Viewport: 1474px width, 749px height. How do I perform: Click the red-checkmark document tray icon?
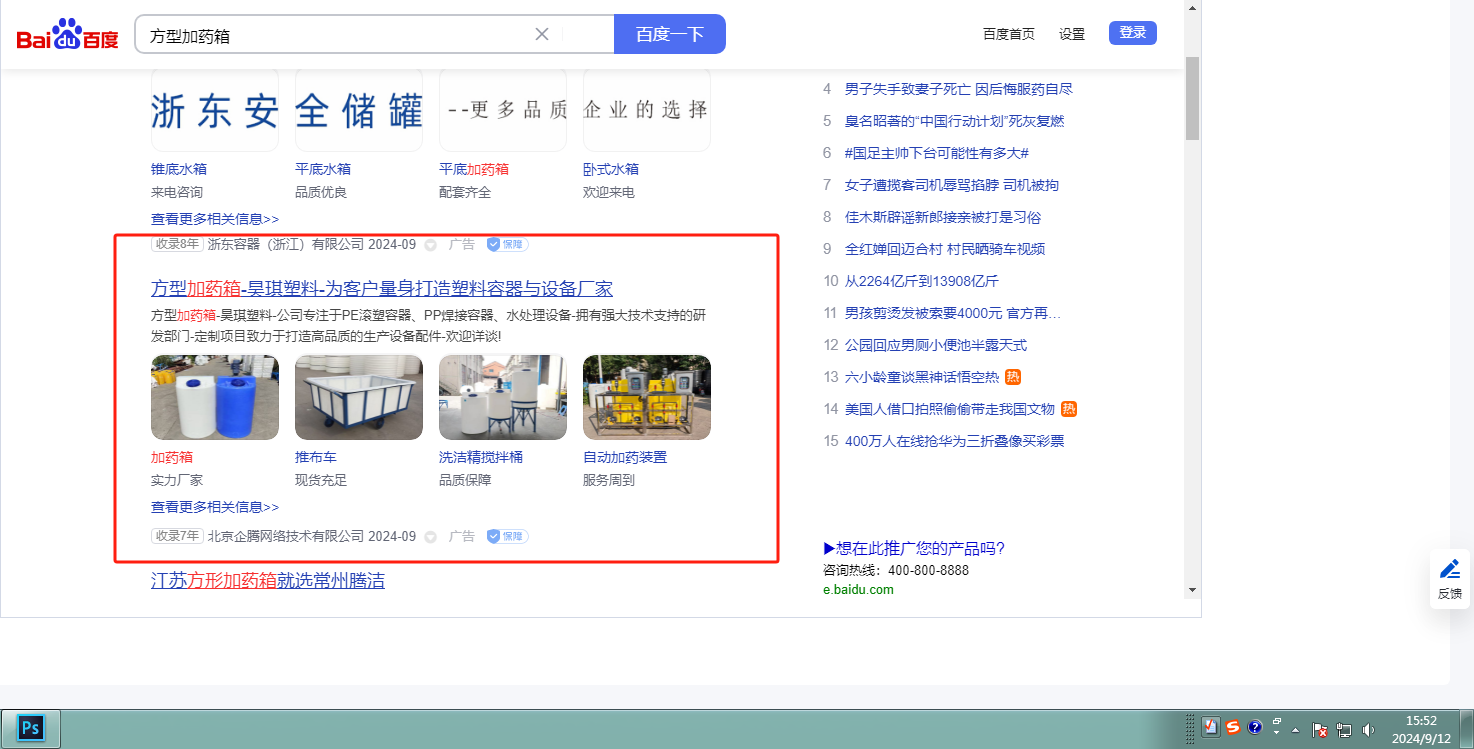point(1210,728)
